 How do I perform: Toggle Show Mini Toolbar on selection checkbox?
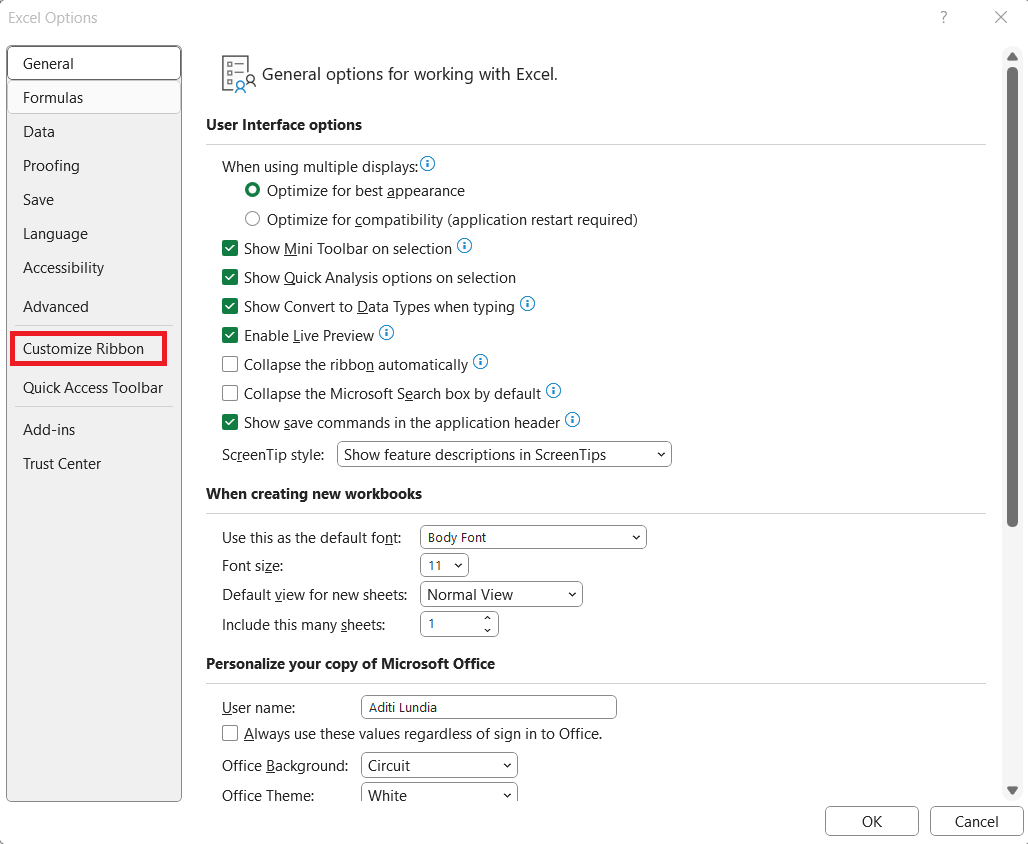point(230,249)
